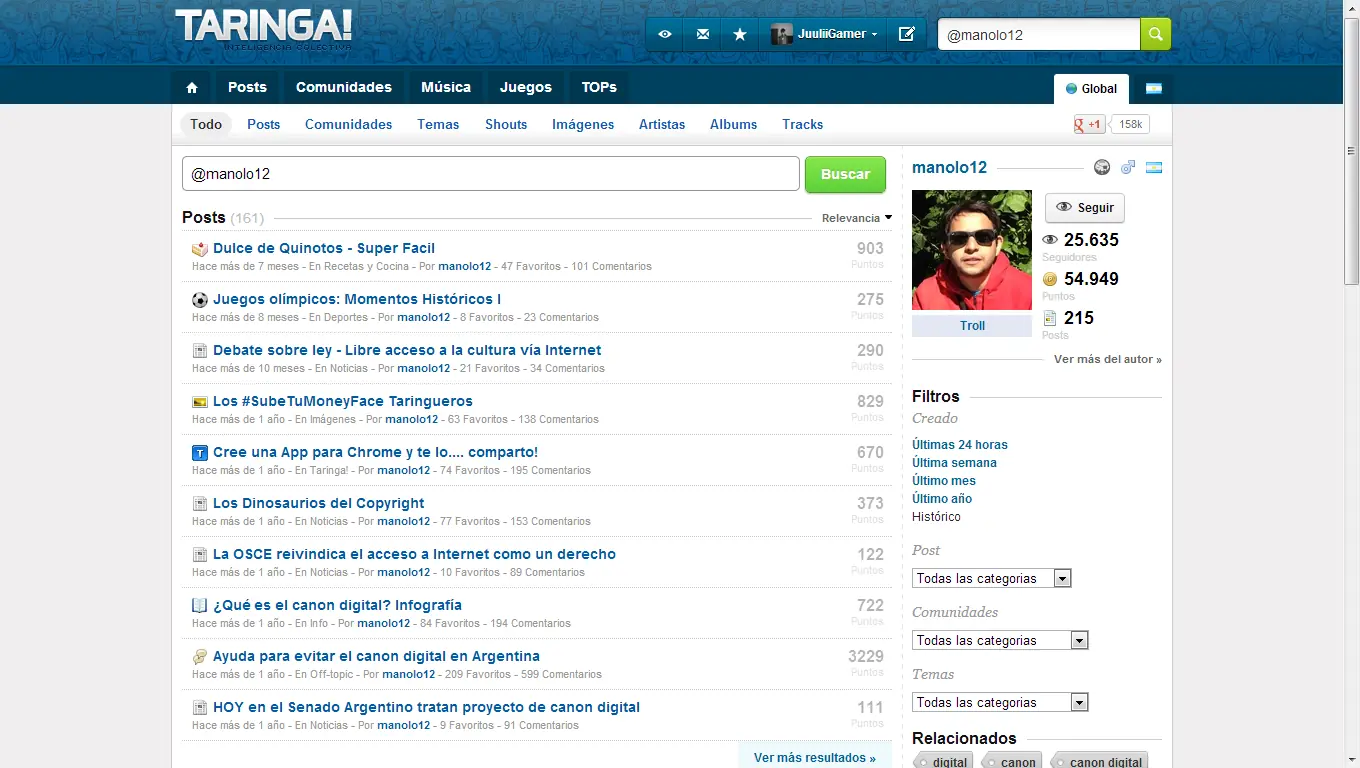This screenshot has height=768, width=1360.
Task: Click the create post pencil icon
Action: [907, 34]
